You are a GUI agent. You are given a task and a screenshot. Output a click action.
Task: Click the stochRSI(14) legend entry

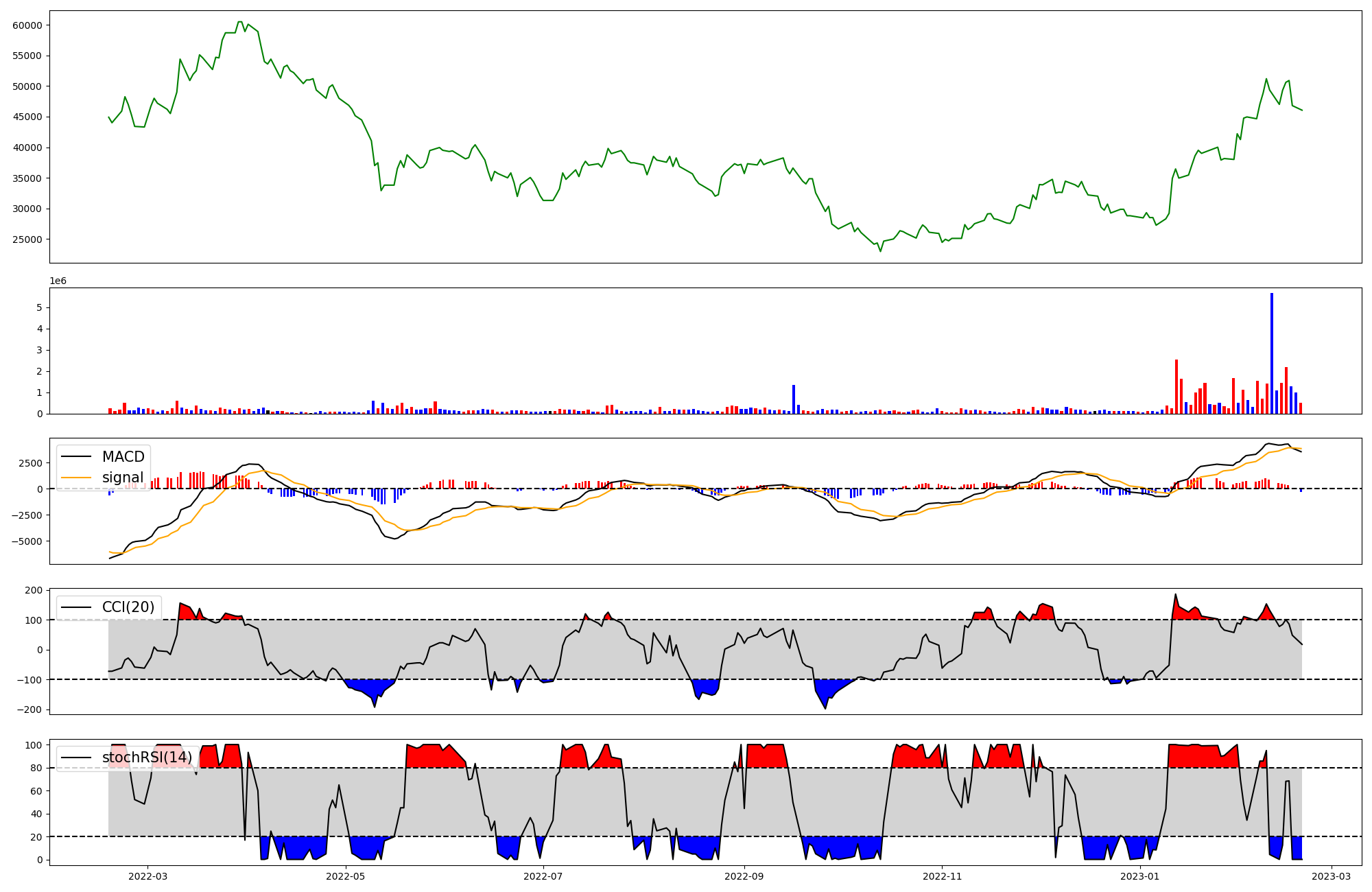pos(147,758)
